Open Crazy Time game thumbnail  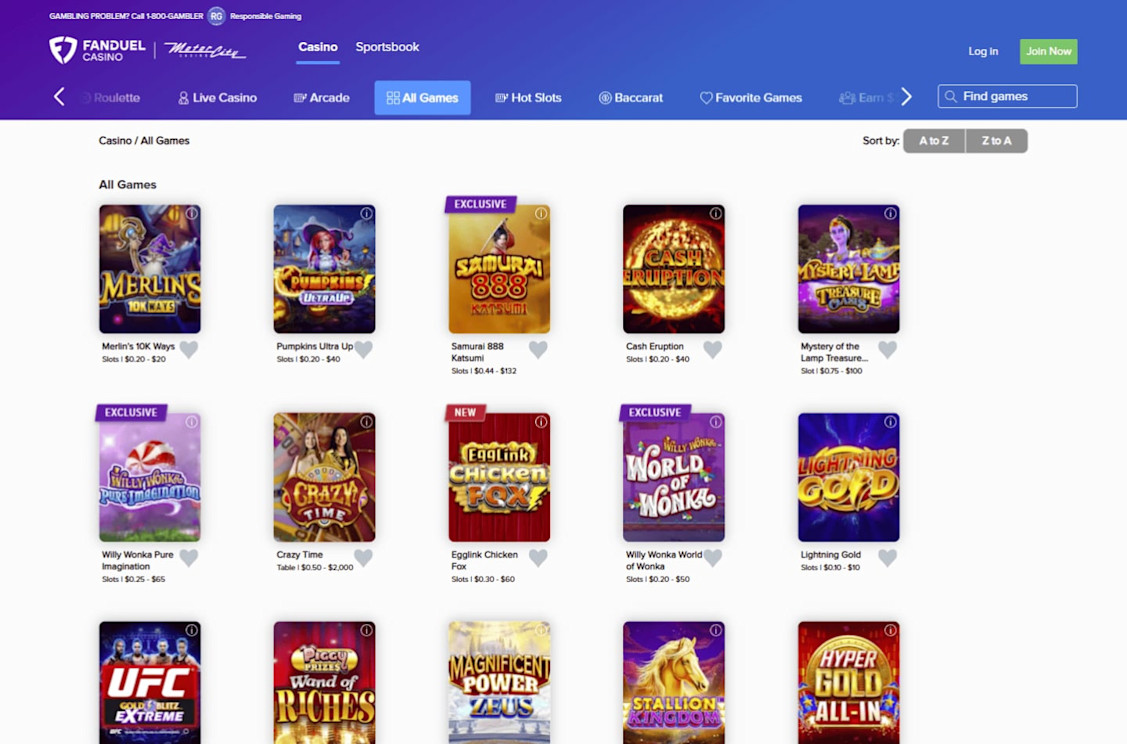click(x=324, y=477)
